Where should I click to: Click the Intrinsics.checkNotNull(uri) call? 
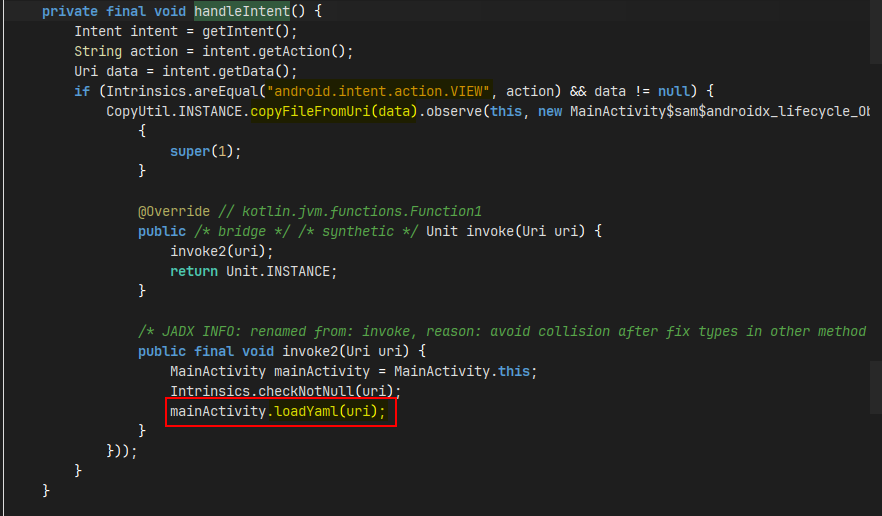click(281, 391)
